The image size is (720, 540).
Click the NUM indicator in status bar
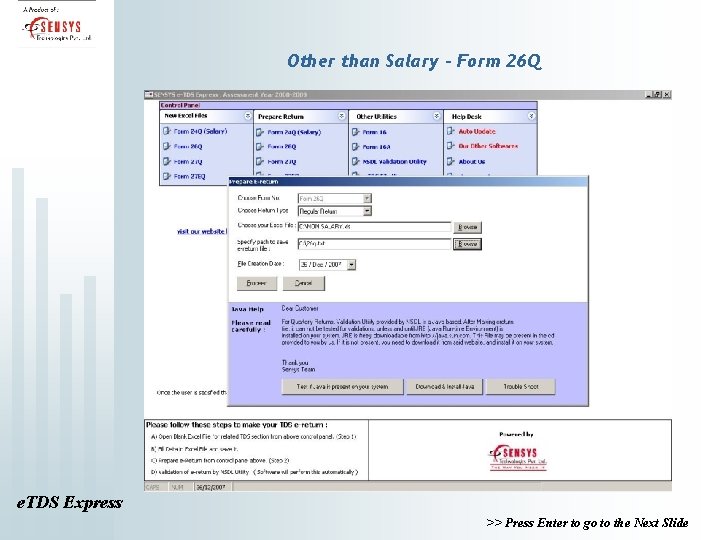click(178, 487)
